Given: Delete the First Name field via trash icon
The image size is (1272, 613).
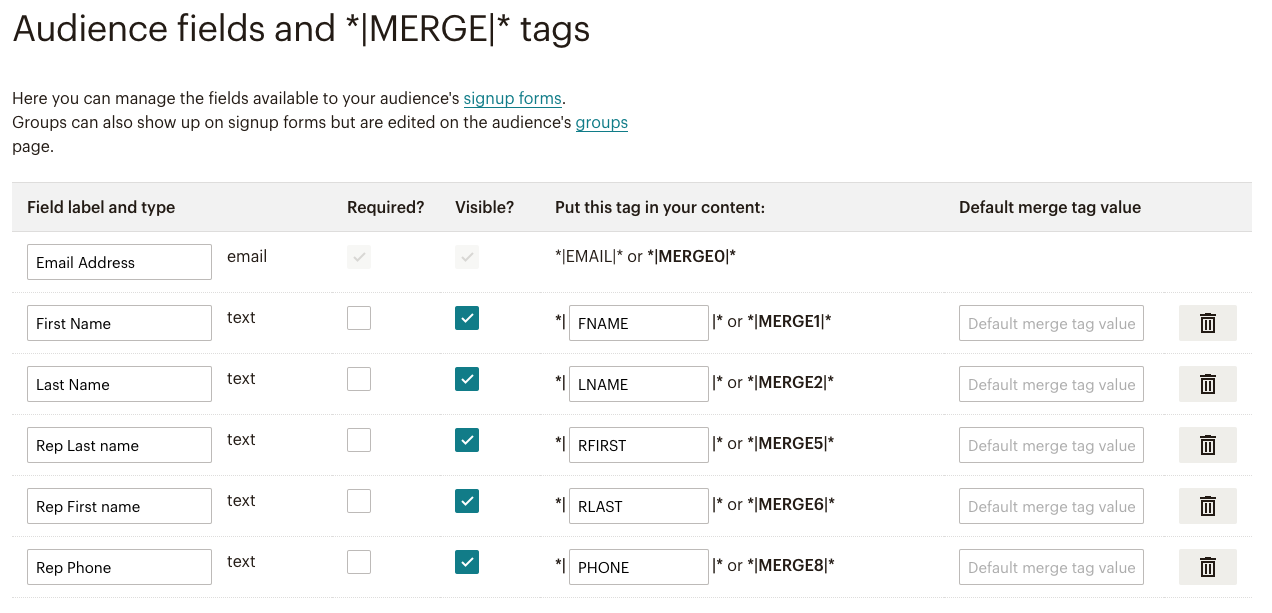Looking at the screenshot, I should coord(1207,323).
